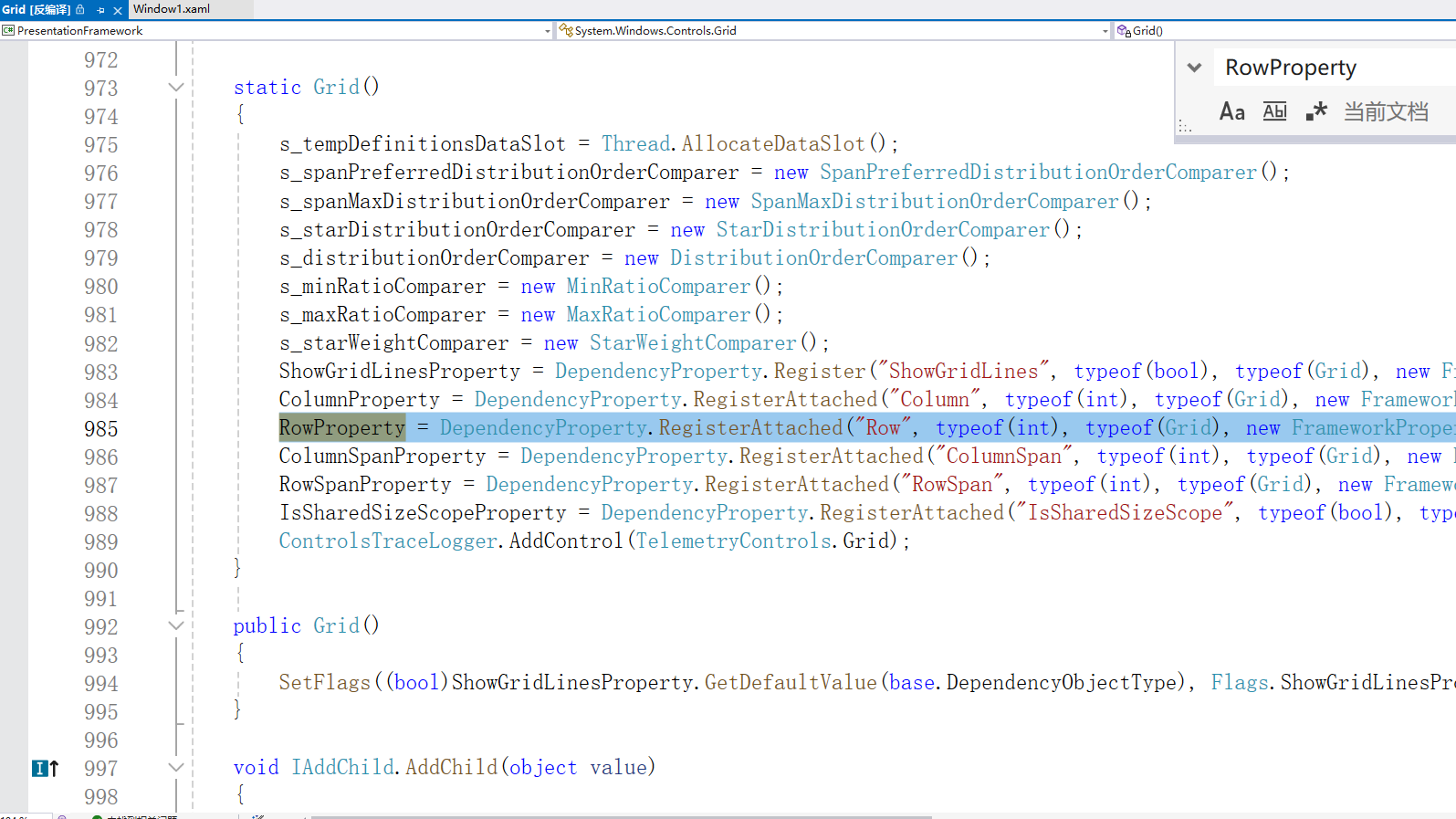Open the System.Windows.Controls.Grid type dropdown
This screenshot has height=819, width=1456.
click(833, 30)
